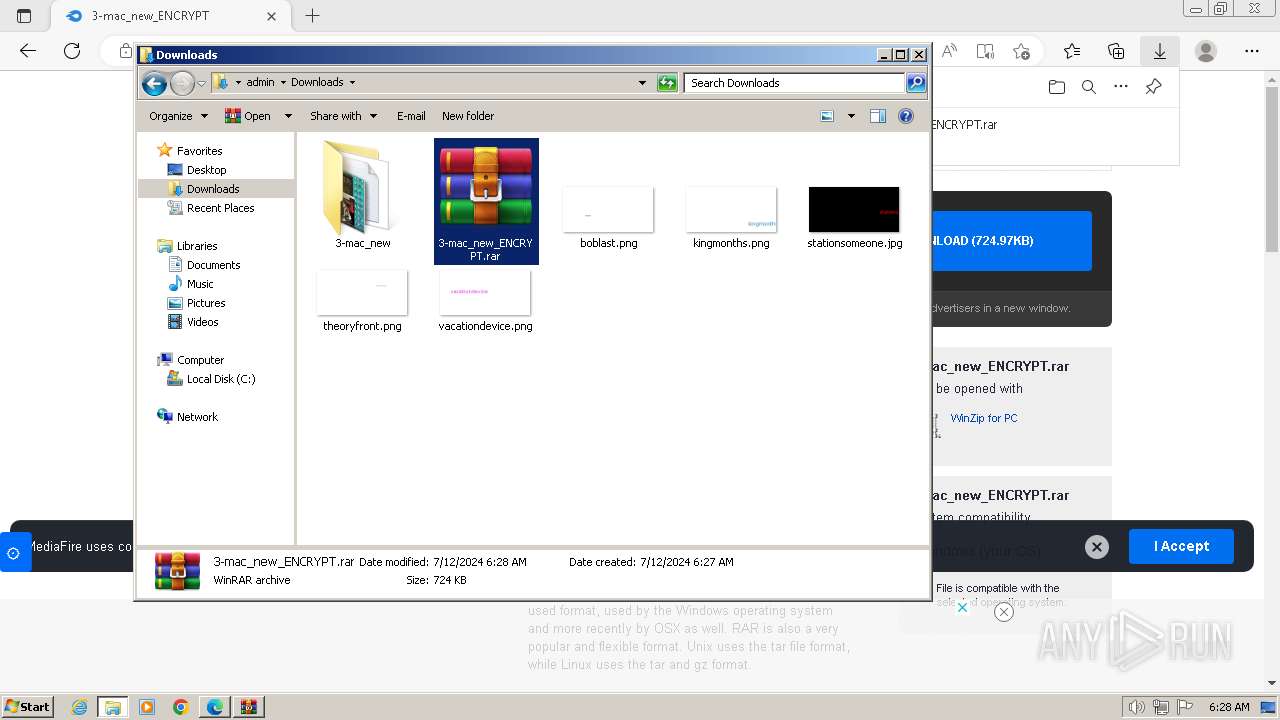Select vacationdevice.png file

(x=485, y=300)
